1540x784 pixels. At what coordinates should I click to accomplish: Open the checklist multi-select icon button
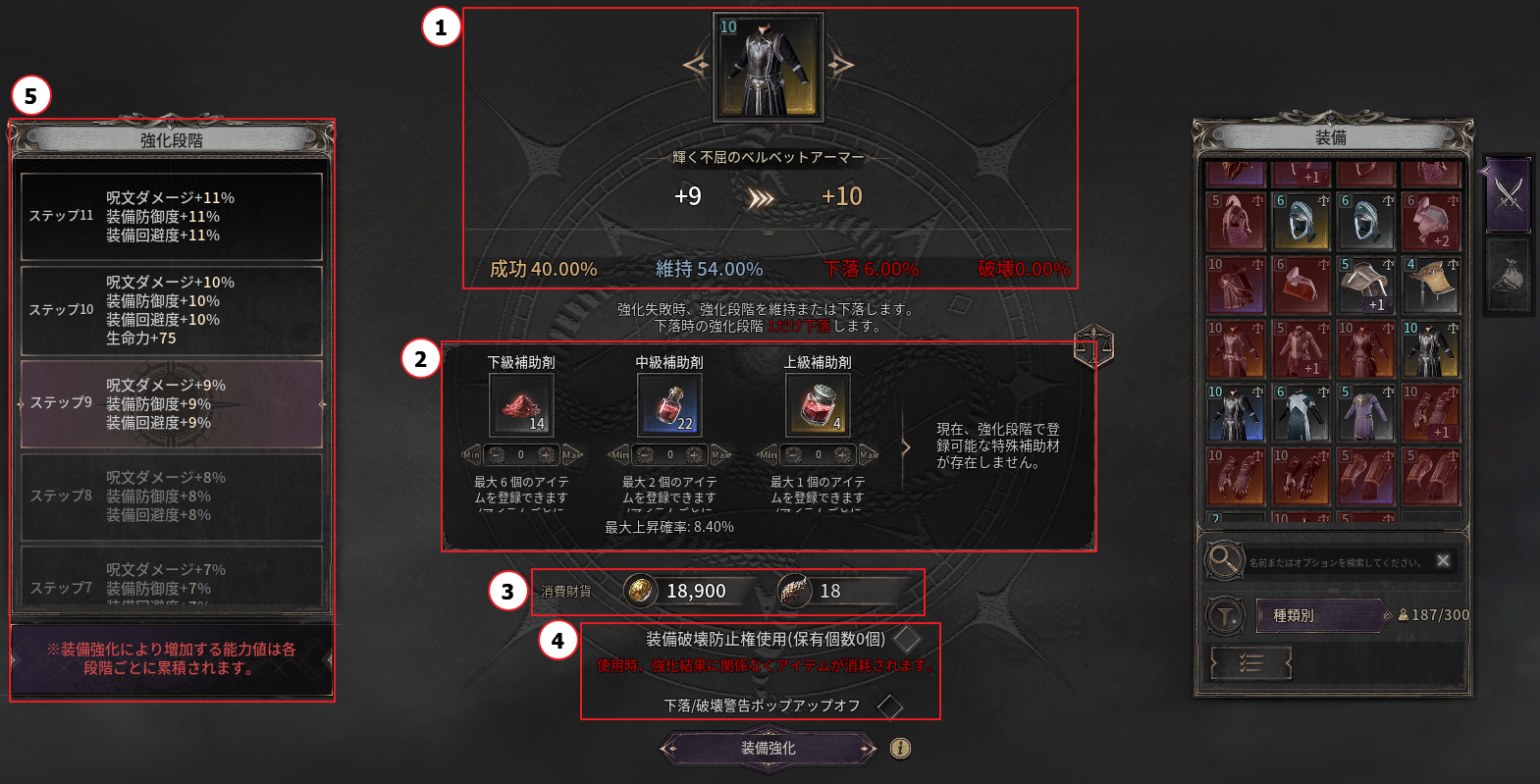coord(1250,664)
